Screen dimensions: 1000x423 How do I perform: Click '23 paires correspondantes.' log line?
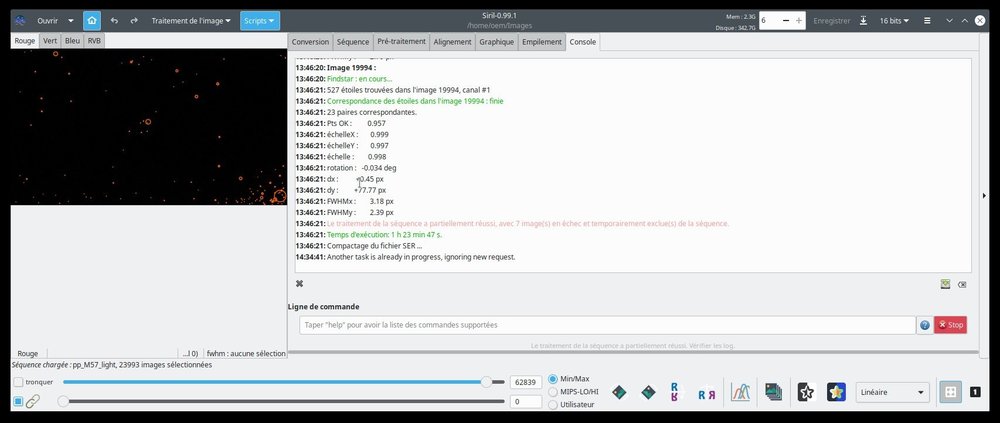(372, 112)
